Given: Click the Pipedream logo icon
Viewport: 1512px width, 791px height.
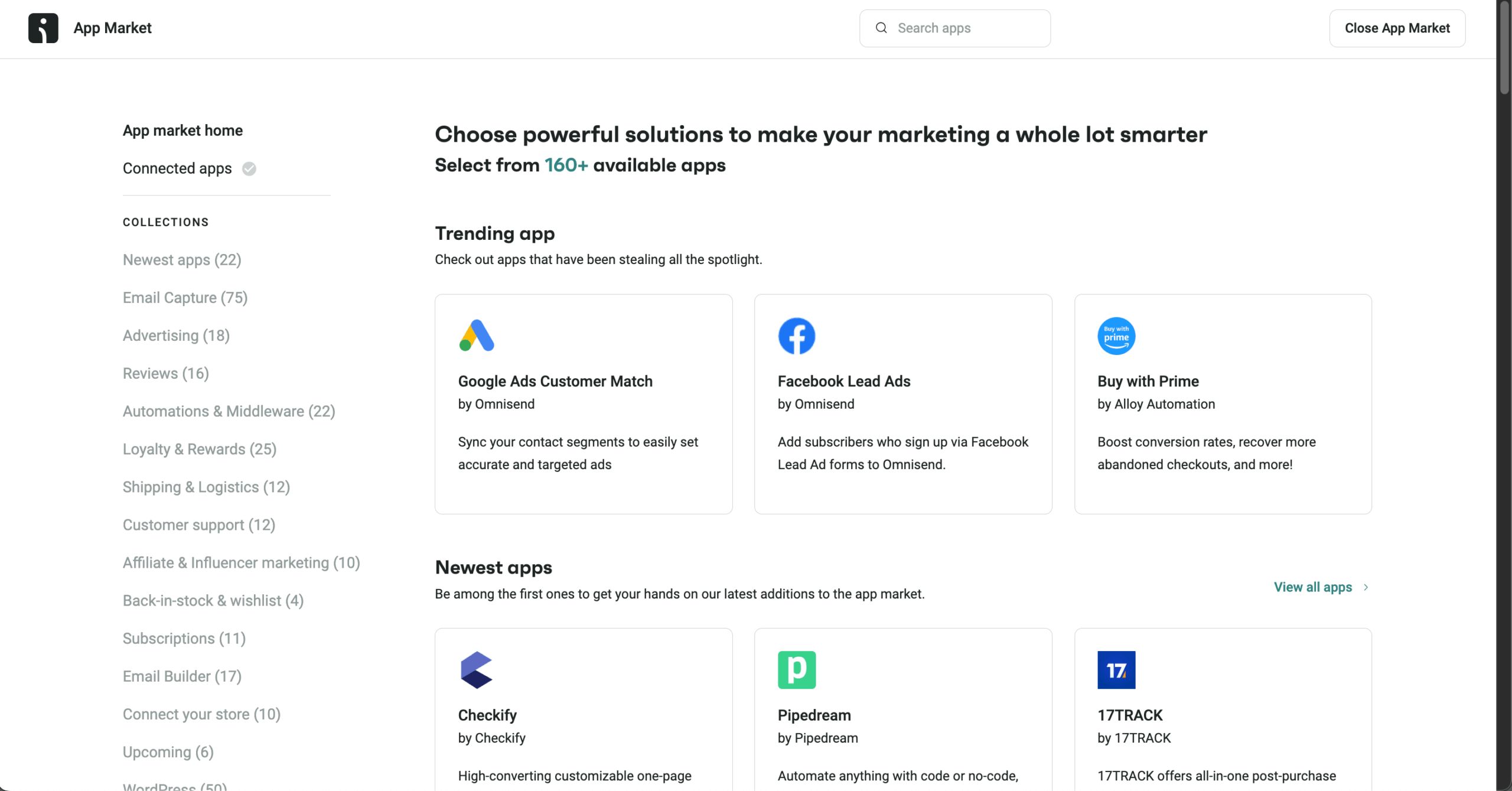Looking at the screenshot, I should [x=797, y=670].
